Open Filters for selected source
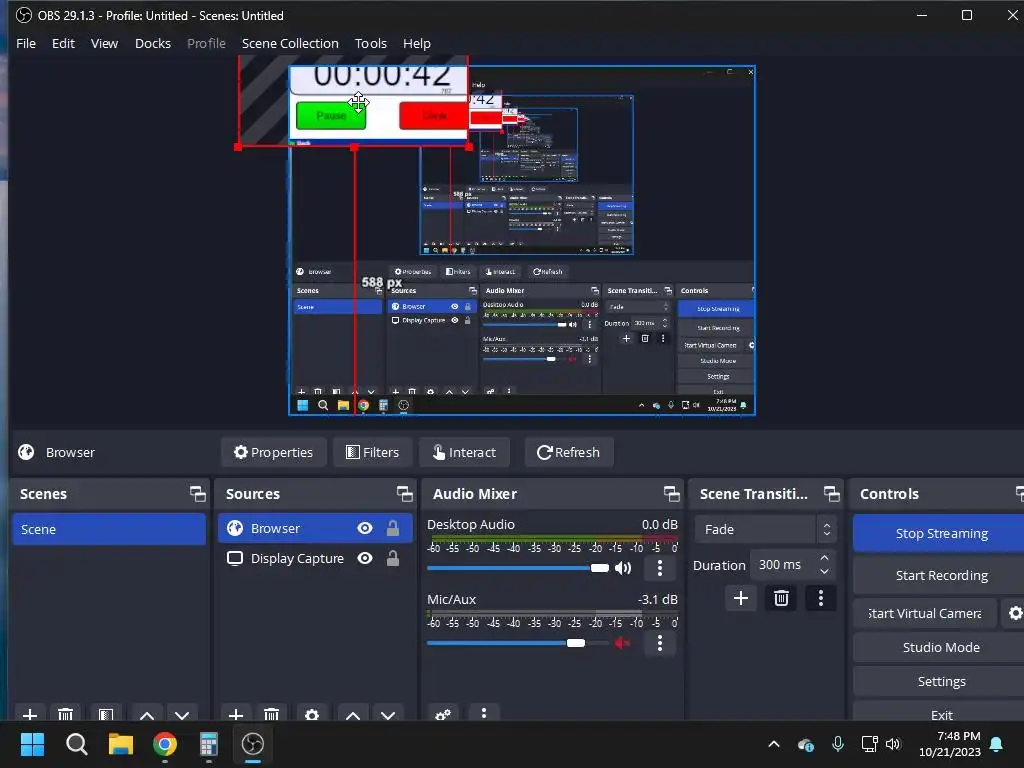Screen dimensions: 1024x768 [x=372, y=452]
